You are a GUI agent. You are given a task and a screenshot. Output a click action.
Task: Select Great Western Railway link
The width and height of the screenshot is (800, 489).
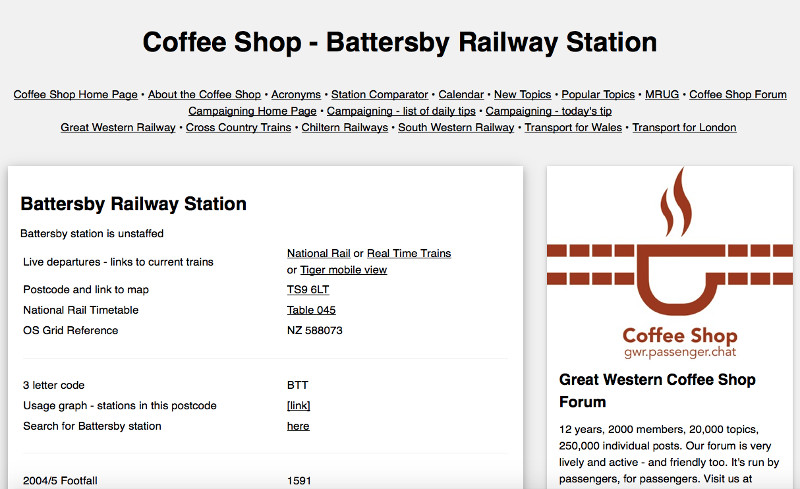click(x=117, y=128)
